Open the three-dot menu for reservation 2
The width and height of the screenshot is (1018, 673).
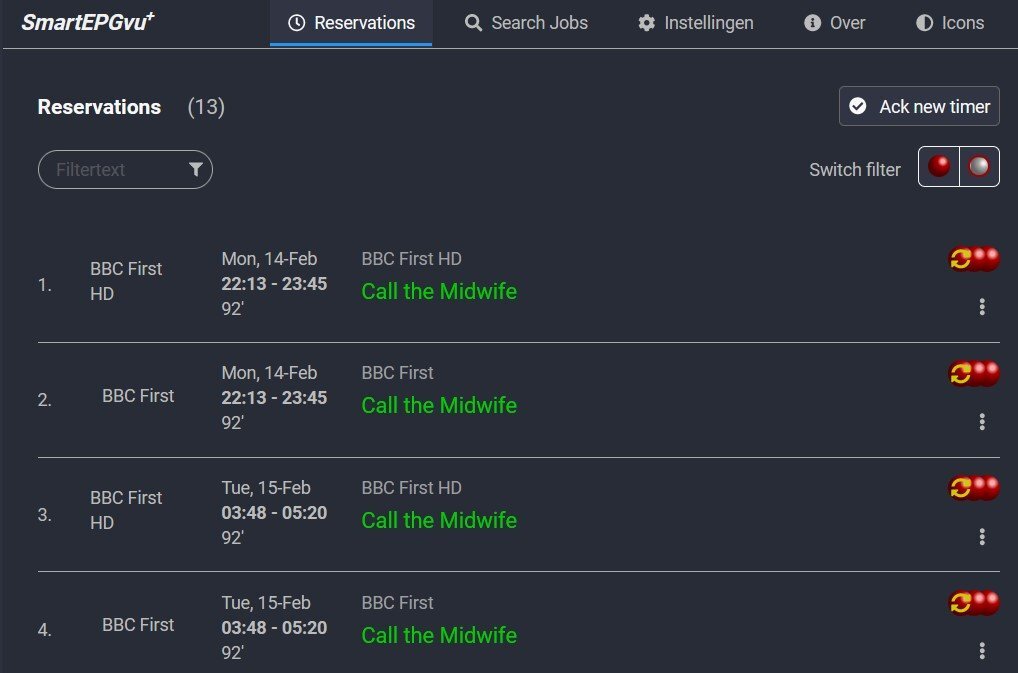pyautogui.click(x=982, y=422)
